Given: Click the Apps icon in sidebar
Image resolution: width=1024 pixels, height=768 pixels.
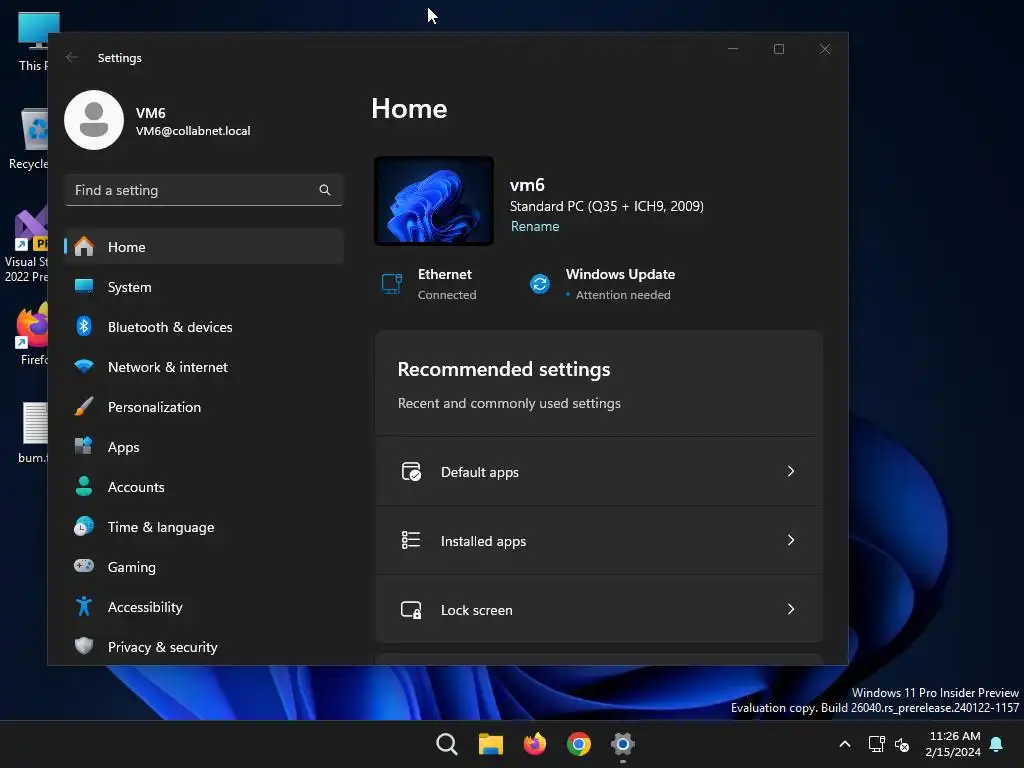Looking at the screenshot, I should [84, 447].
